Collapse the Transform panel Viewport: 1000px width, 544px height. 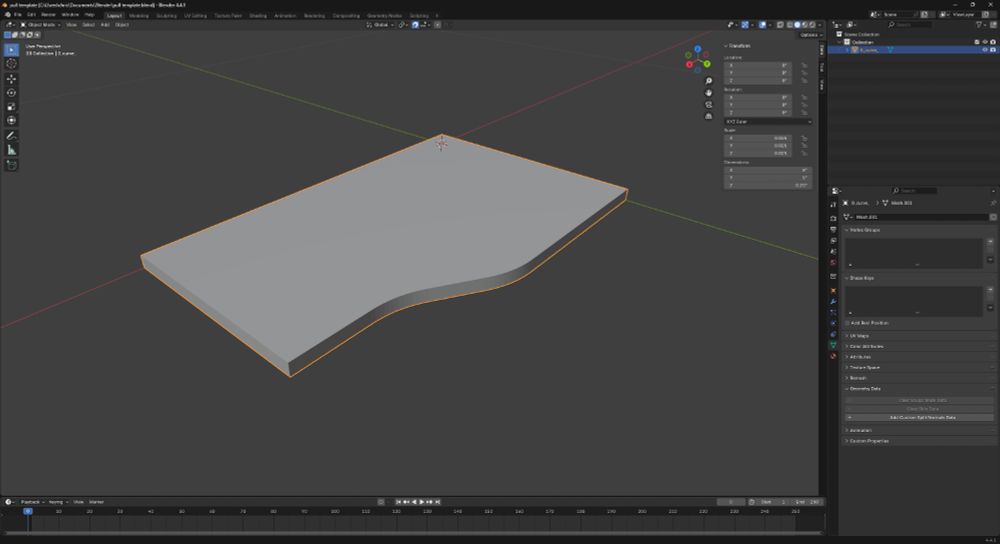click(x=738, y=46)
